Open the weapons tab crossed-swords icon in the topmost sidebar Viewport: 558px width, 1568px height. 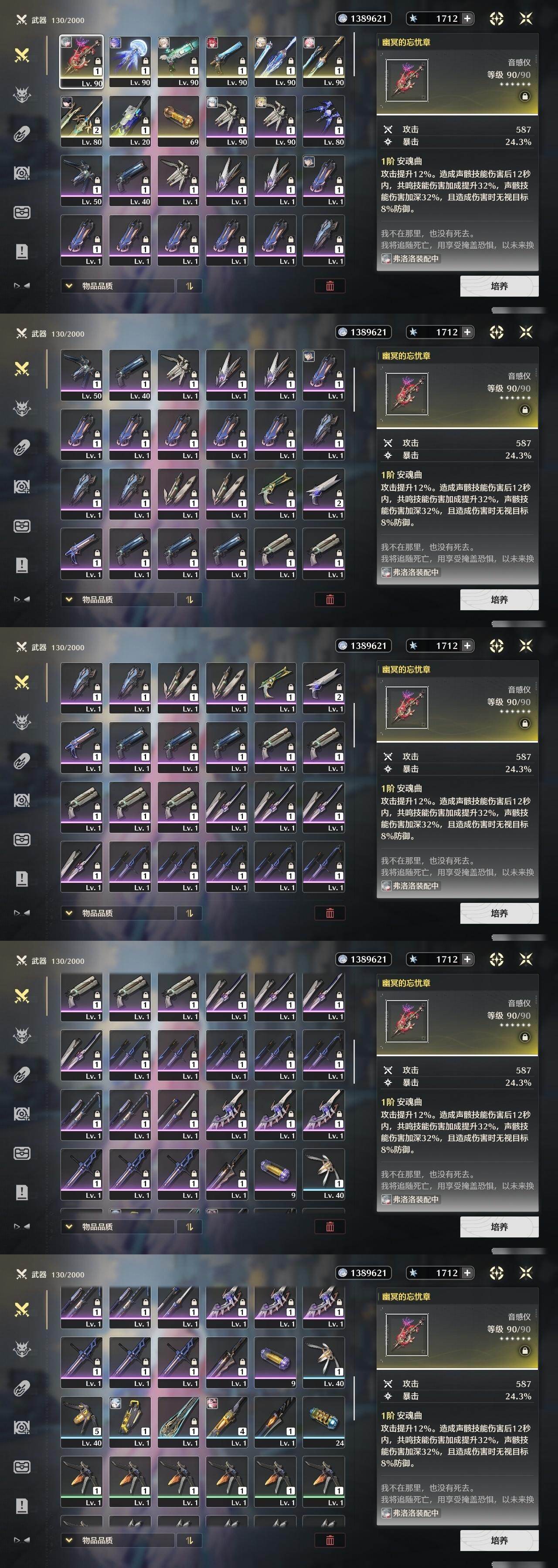click(22, 55)
